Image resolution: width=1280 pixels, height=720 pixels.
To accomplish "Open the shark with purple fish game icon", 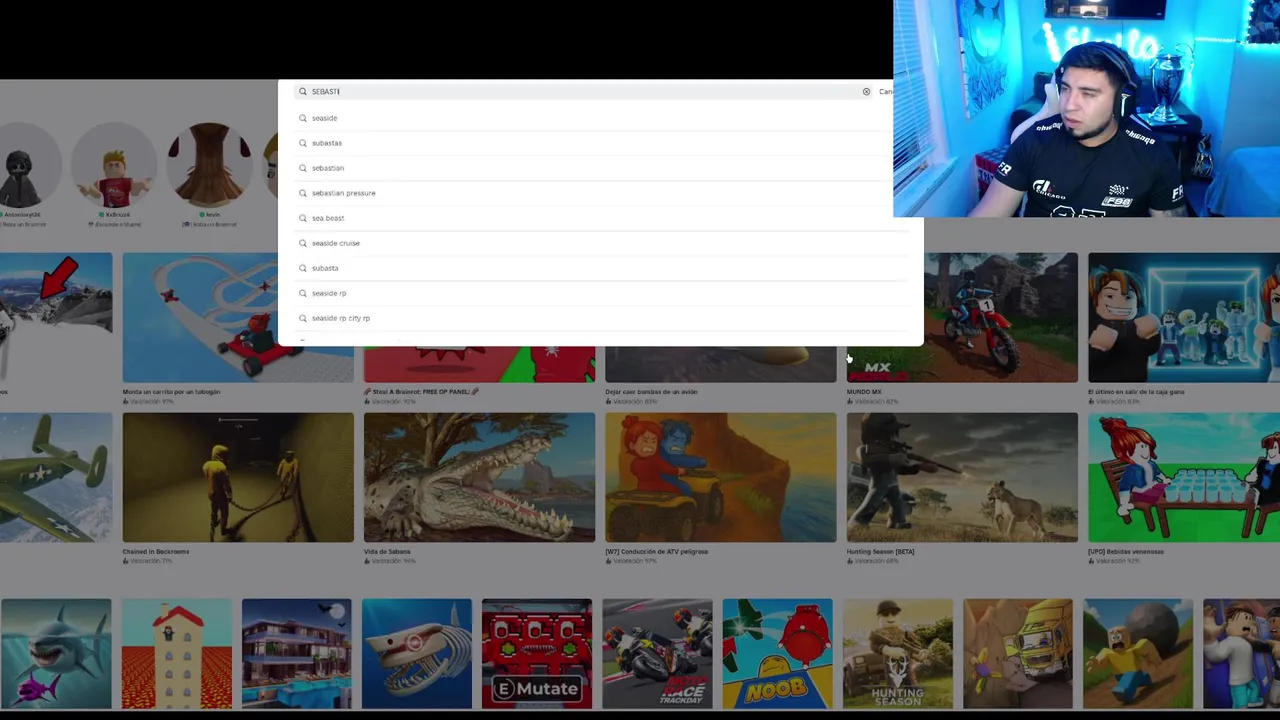I will click(56, 653).
